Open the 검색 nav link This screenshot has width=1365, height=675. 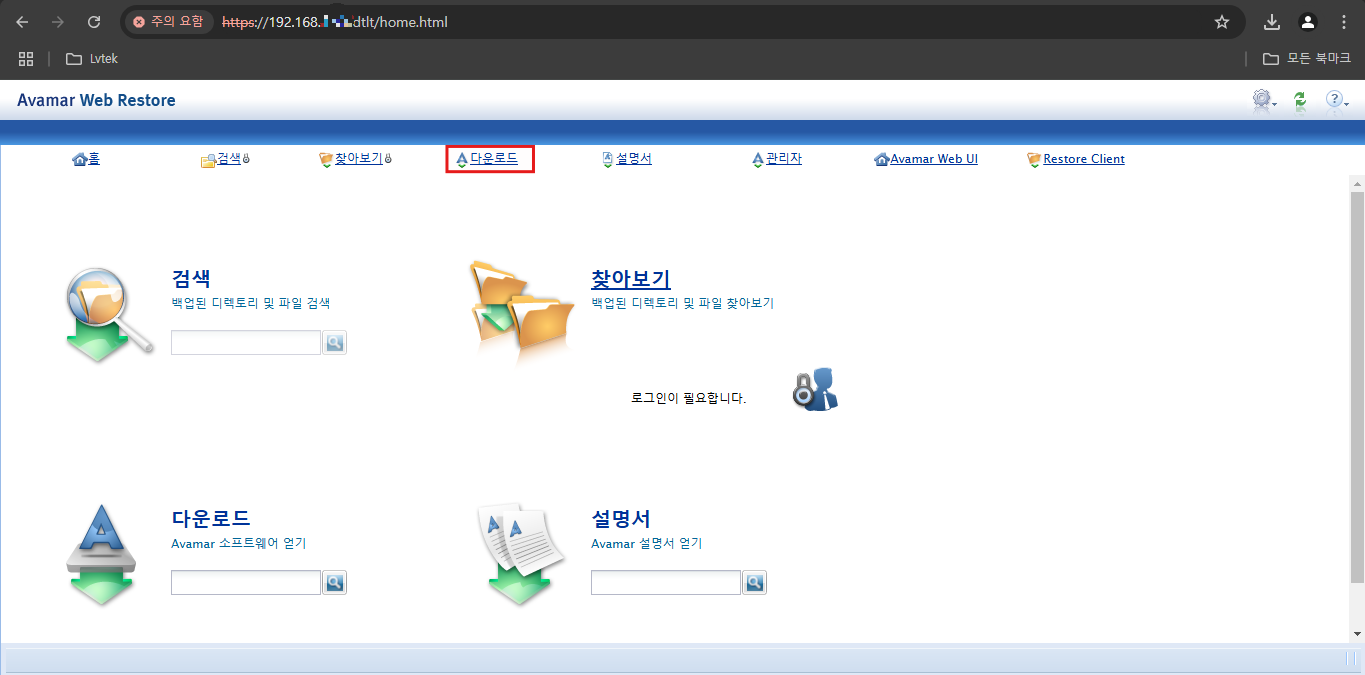[229, 159]
